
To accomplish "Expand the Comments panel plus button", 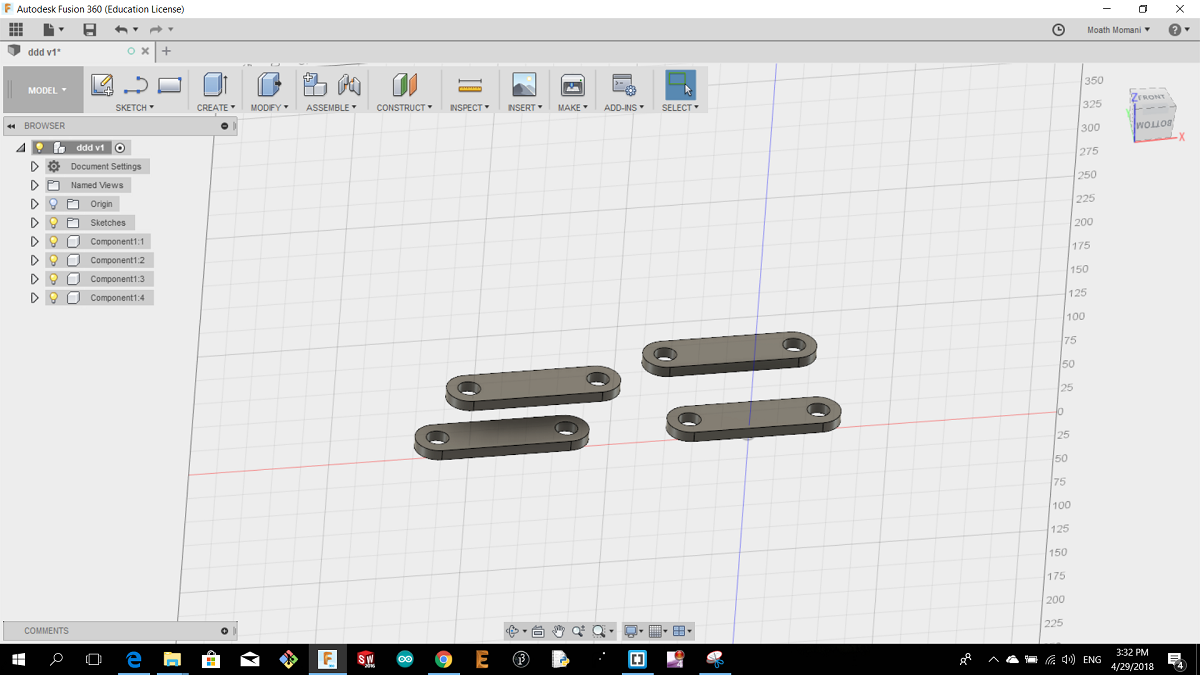I will pos(225,631).
